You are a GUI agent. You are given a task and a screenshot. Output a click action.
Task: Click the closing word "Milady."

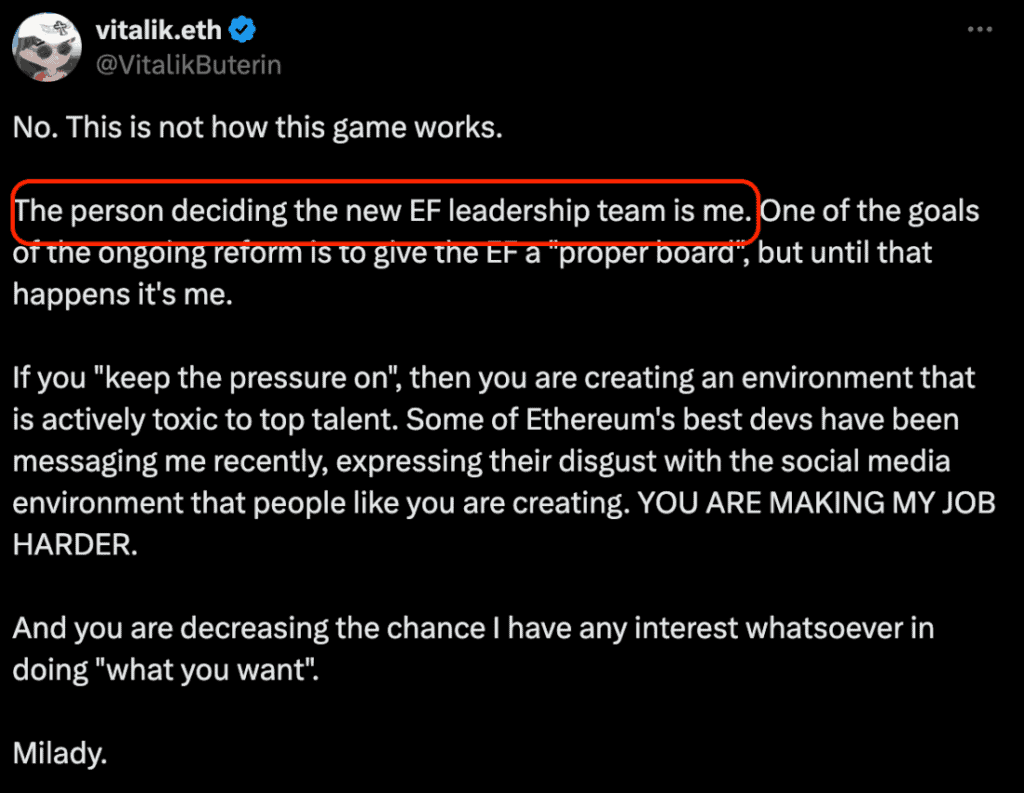(60, 753)
